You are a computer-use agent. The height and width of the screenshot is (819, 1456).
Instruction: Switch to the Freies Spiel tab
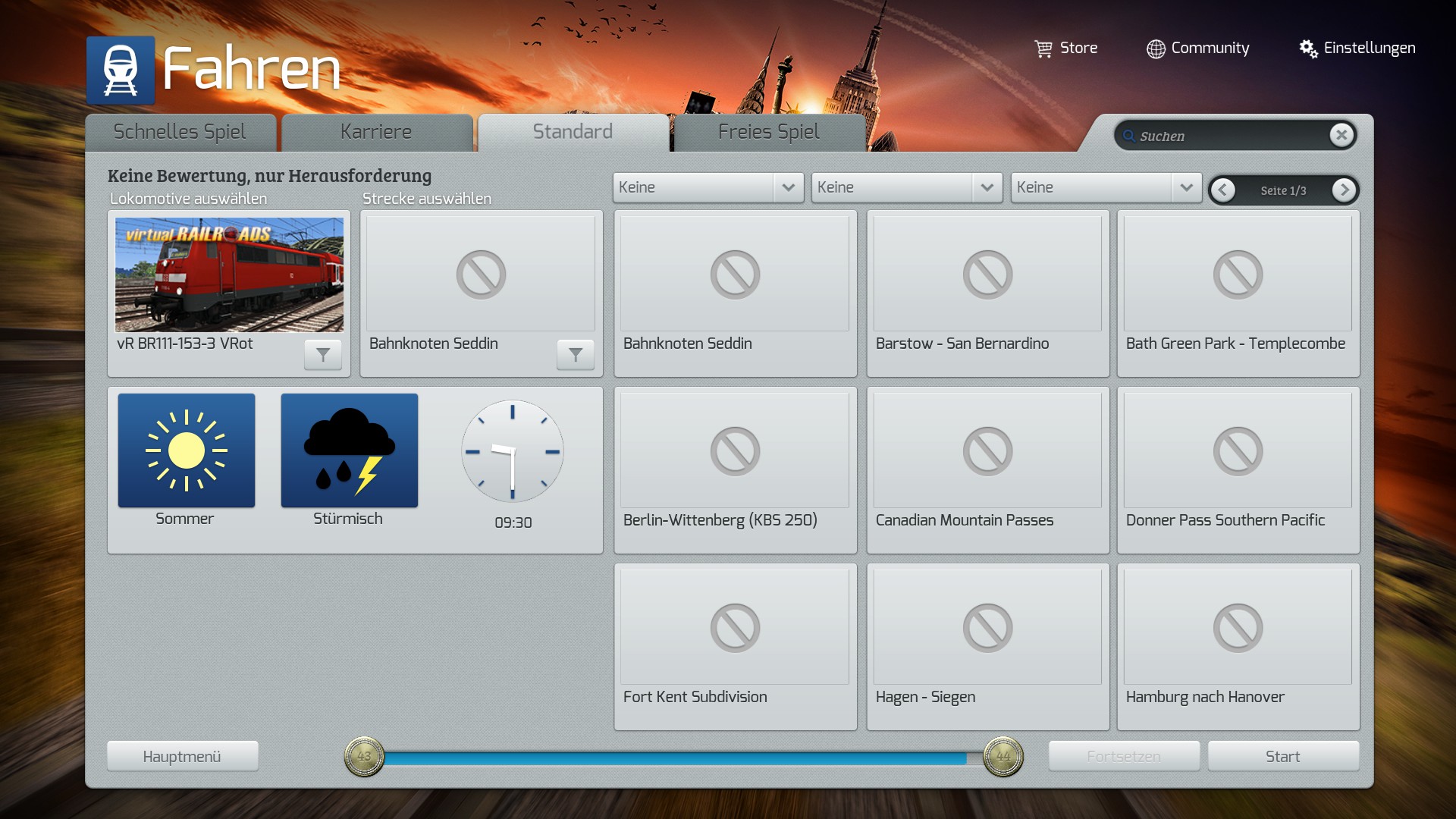(x=768, y=132)
